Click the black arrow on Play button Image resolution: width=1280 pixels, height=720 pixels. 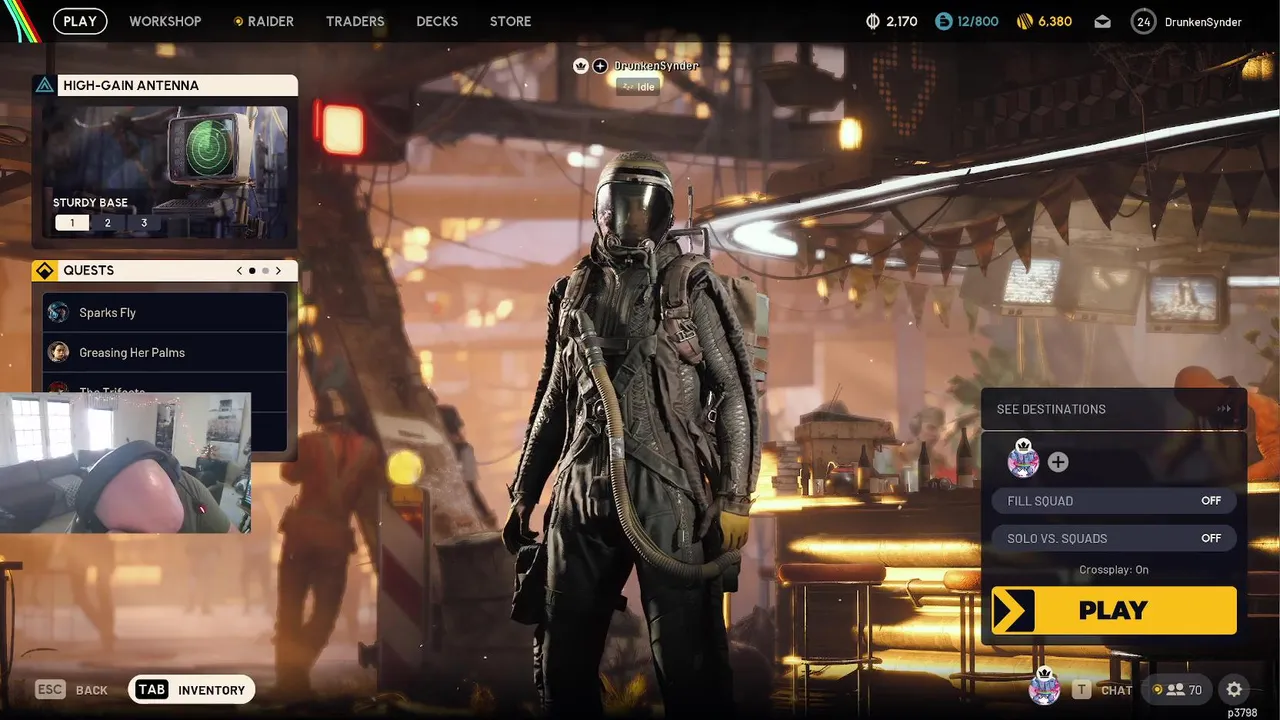click(1013, 610)
